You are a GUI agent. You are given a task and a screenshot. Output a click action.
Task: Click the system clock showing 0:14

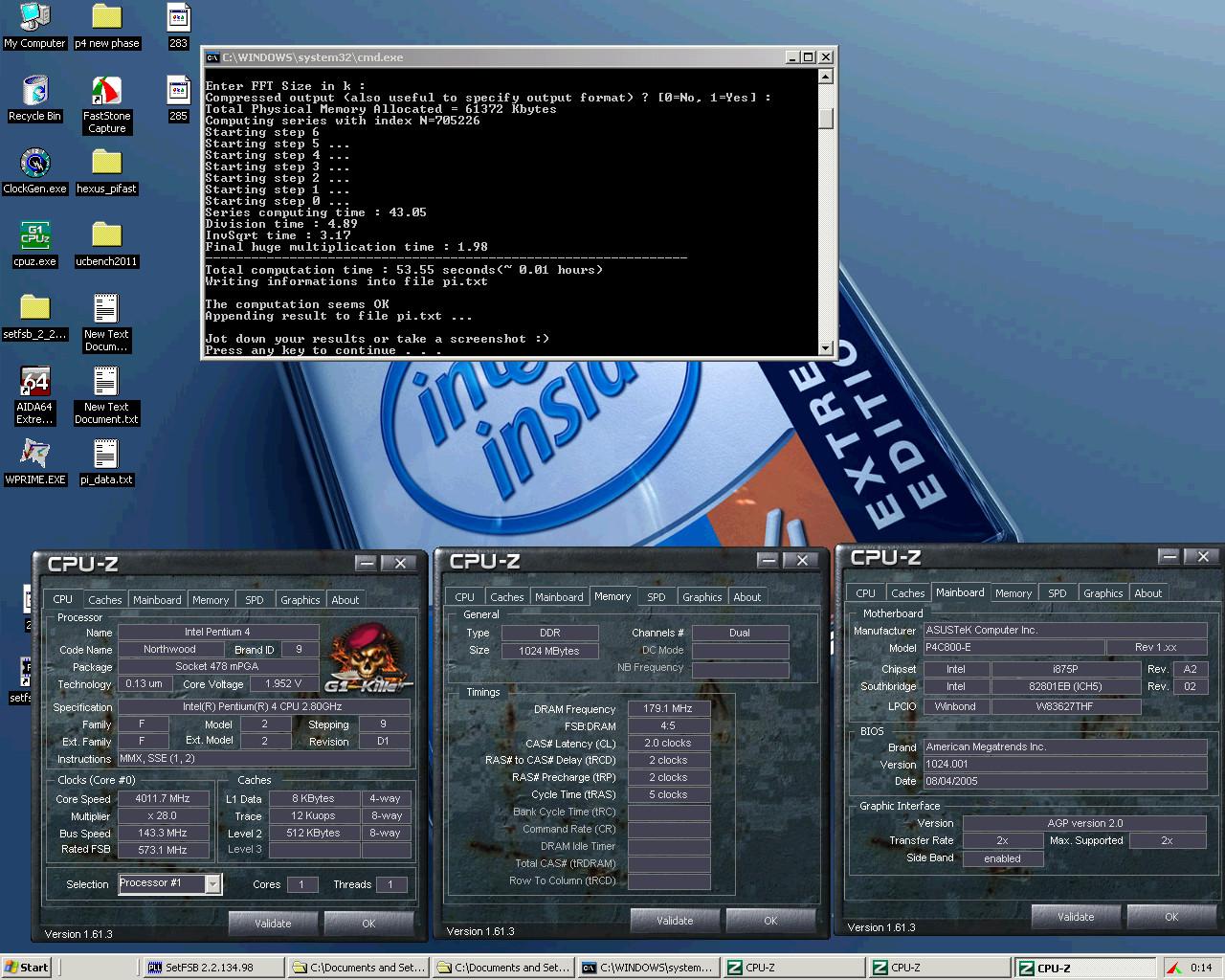[1201, 968]
